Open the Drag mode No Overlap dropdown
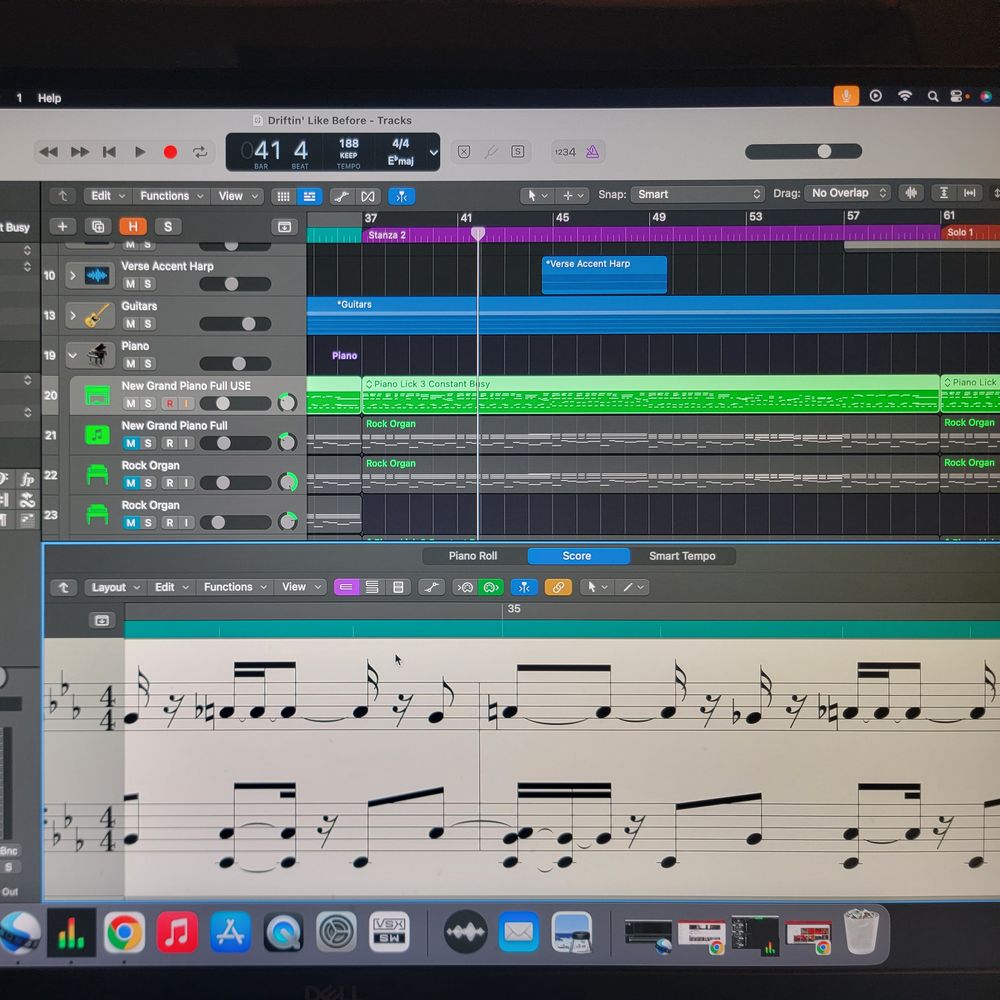Viewport: 1000px width, 1000px height. (848, 193)
